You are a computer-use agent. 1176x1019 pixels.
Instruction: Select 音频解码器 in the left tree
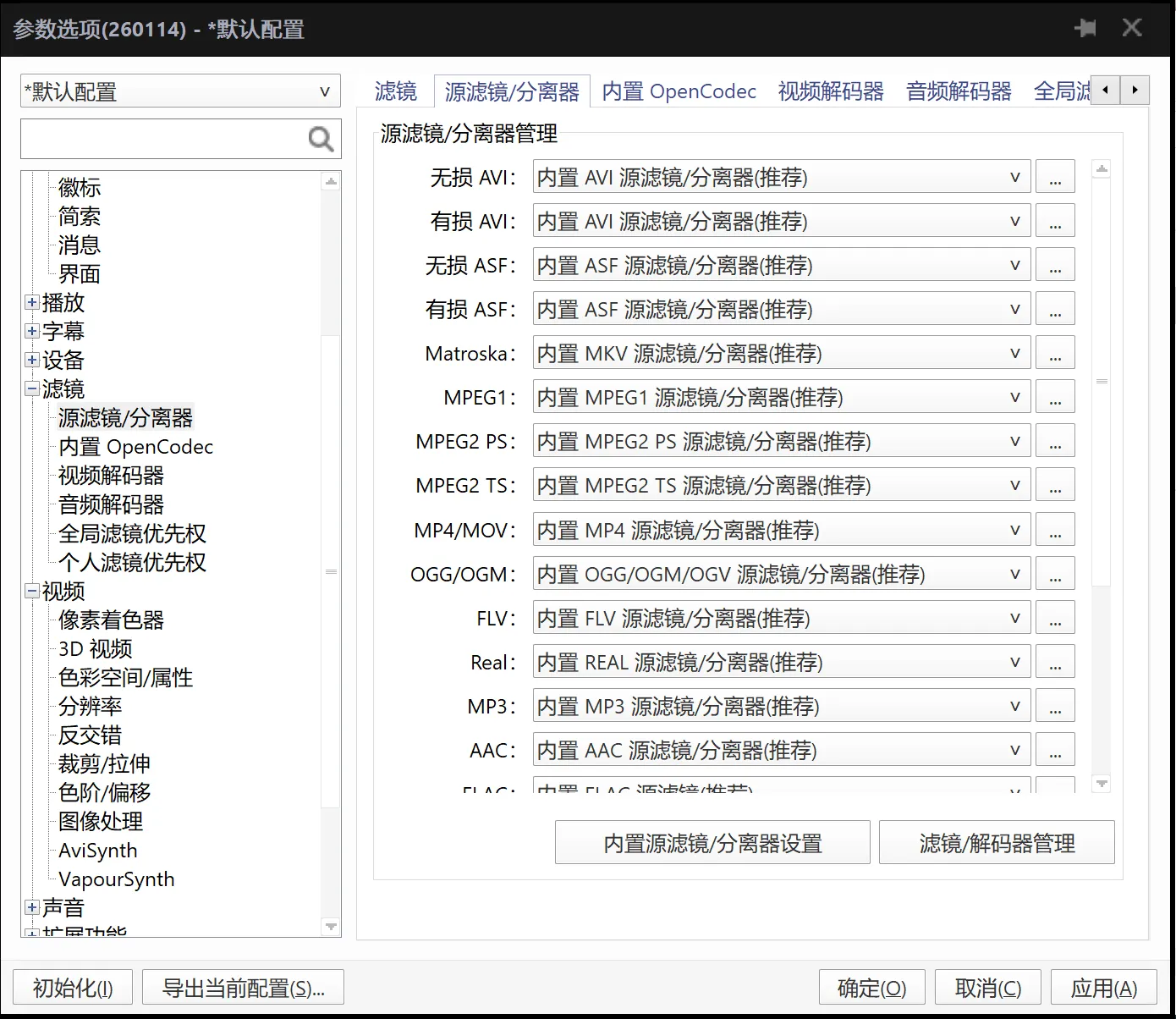[x=110, y=504]
